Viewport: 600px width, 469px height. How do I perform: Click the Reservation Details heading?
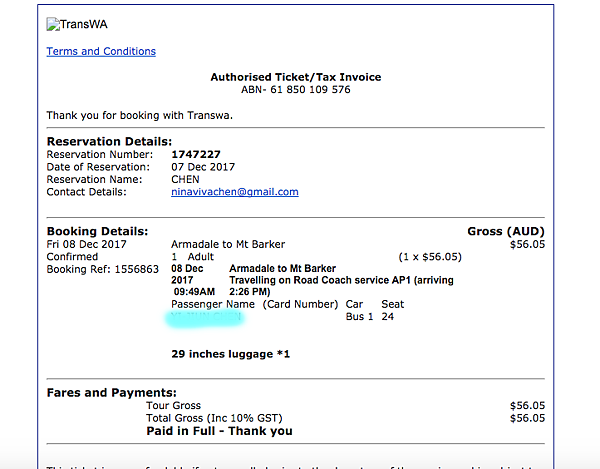point(109,142)
